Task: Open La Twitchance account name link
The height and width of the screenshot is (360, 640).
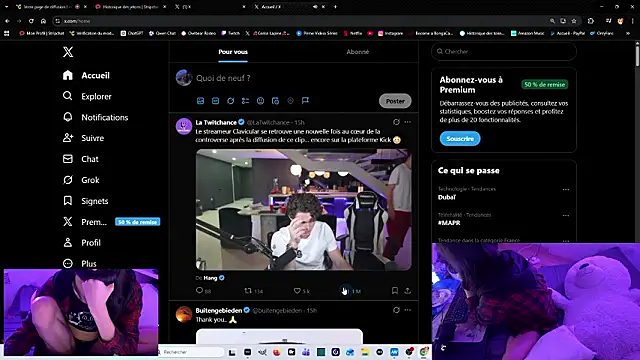Action: pyautogui.click(x=216, y=122)
